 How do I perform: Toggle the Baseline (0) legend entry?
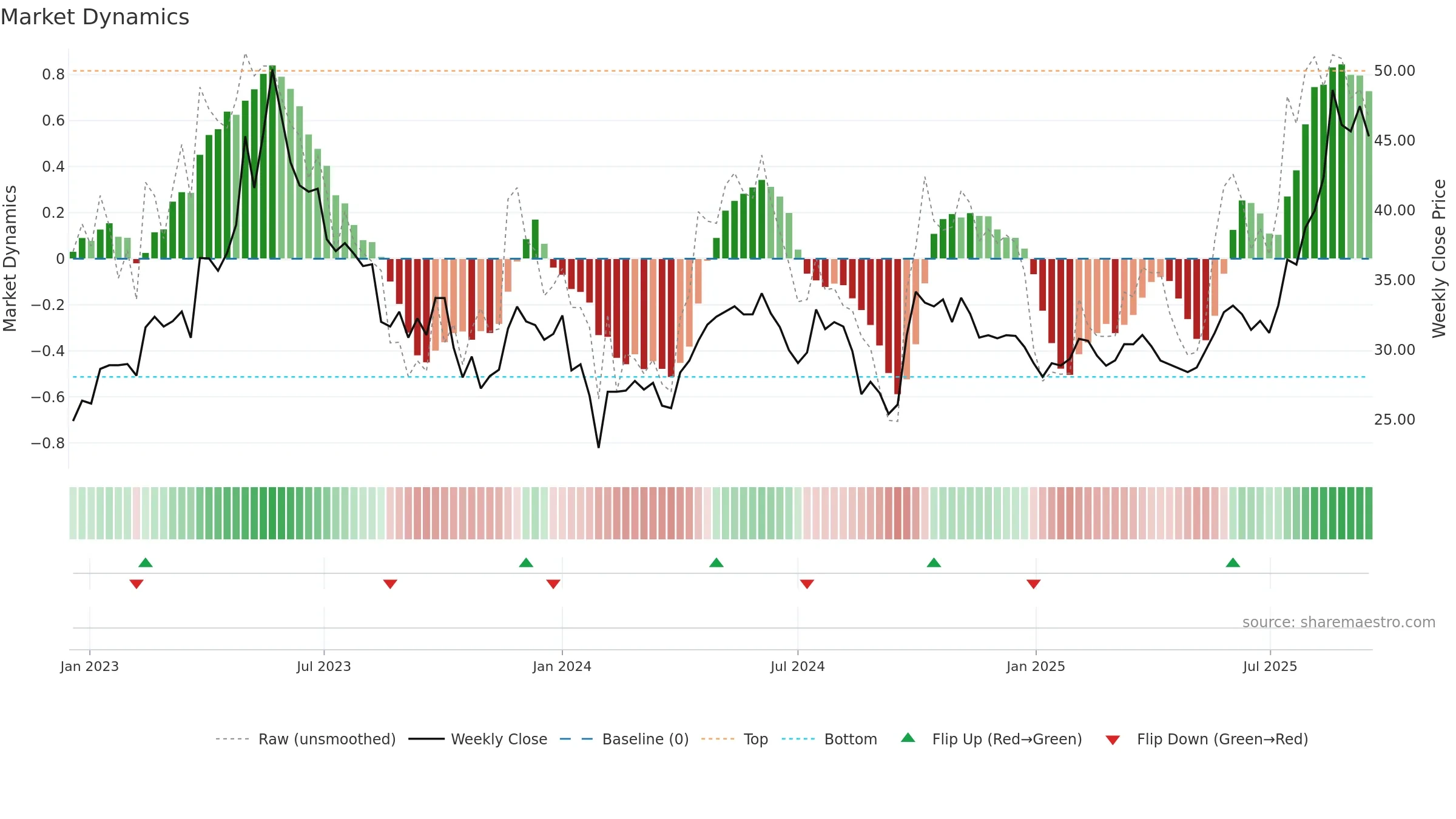pos(624,739)
